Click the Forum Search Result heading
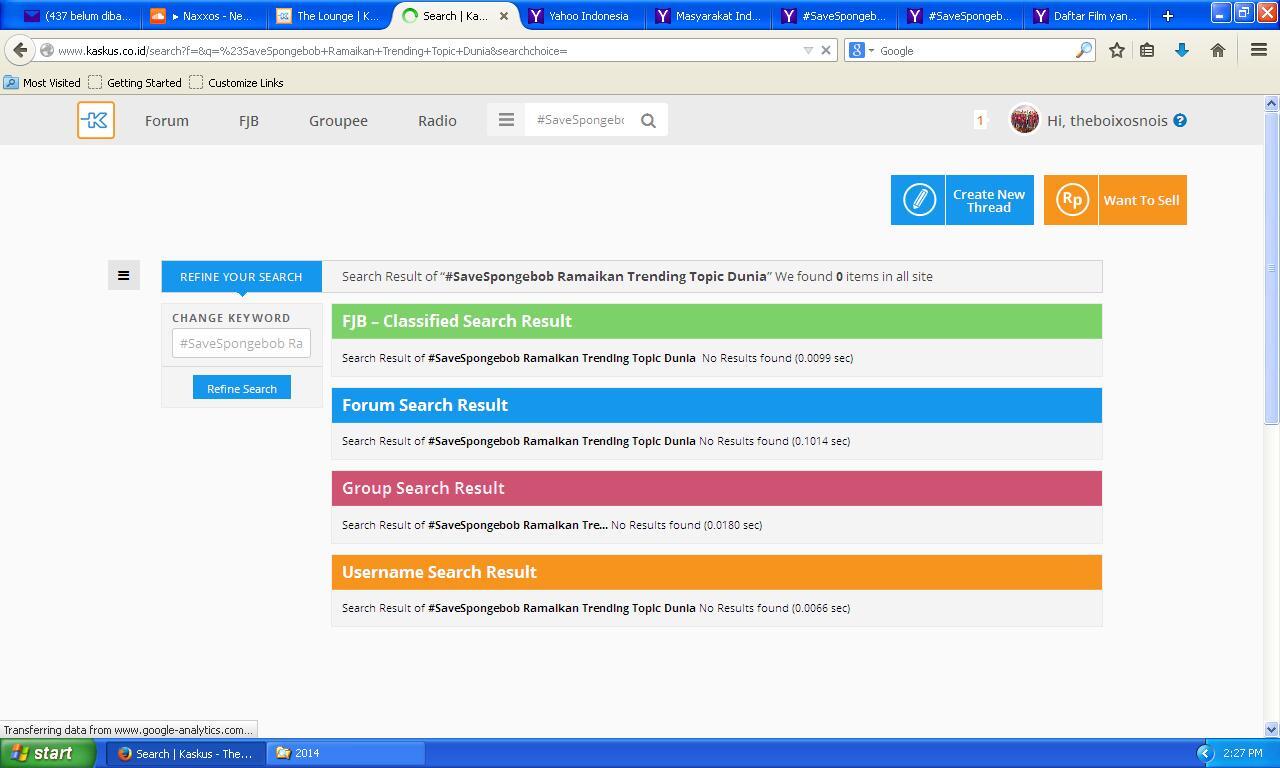 tap(425, 405)
